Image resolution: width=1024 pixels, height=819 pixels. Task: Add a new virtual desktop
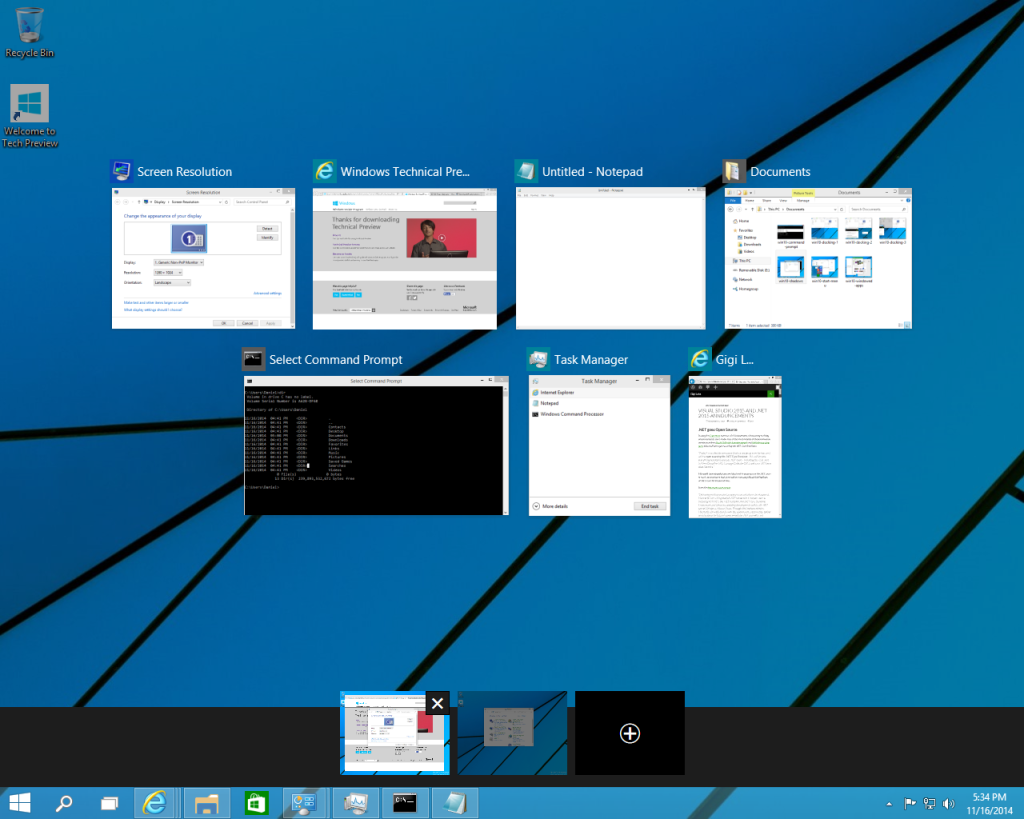click(x=630, y=733)
